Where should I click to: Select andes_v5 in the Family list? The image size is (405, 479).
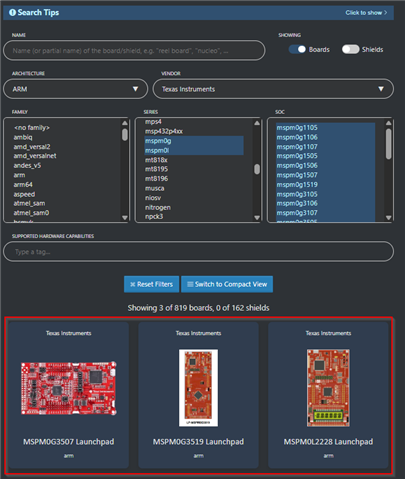(x=27, y=165)
